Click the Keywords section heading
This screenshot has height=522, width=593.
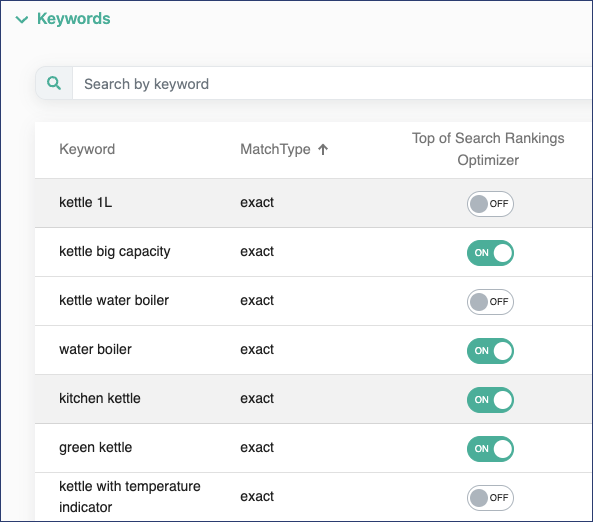pyautogui.click(x=73, y=19)
